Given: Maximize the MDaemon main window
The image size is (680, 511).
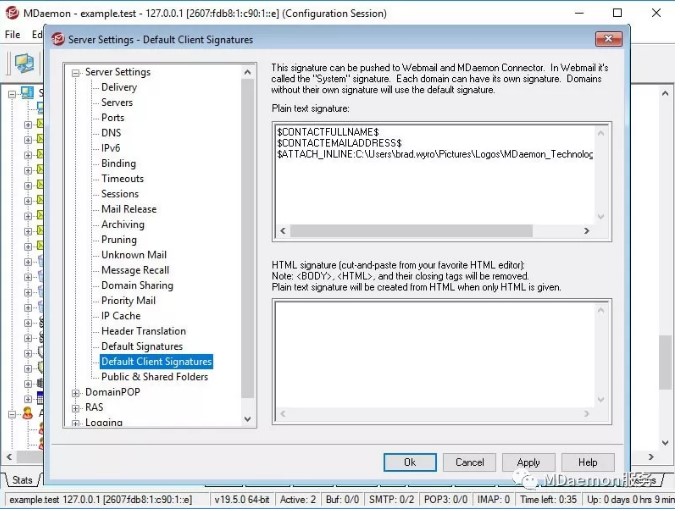Looking at the screenshot, I should [x=617, y=13].
